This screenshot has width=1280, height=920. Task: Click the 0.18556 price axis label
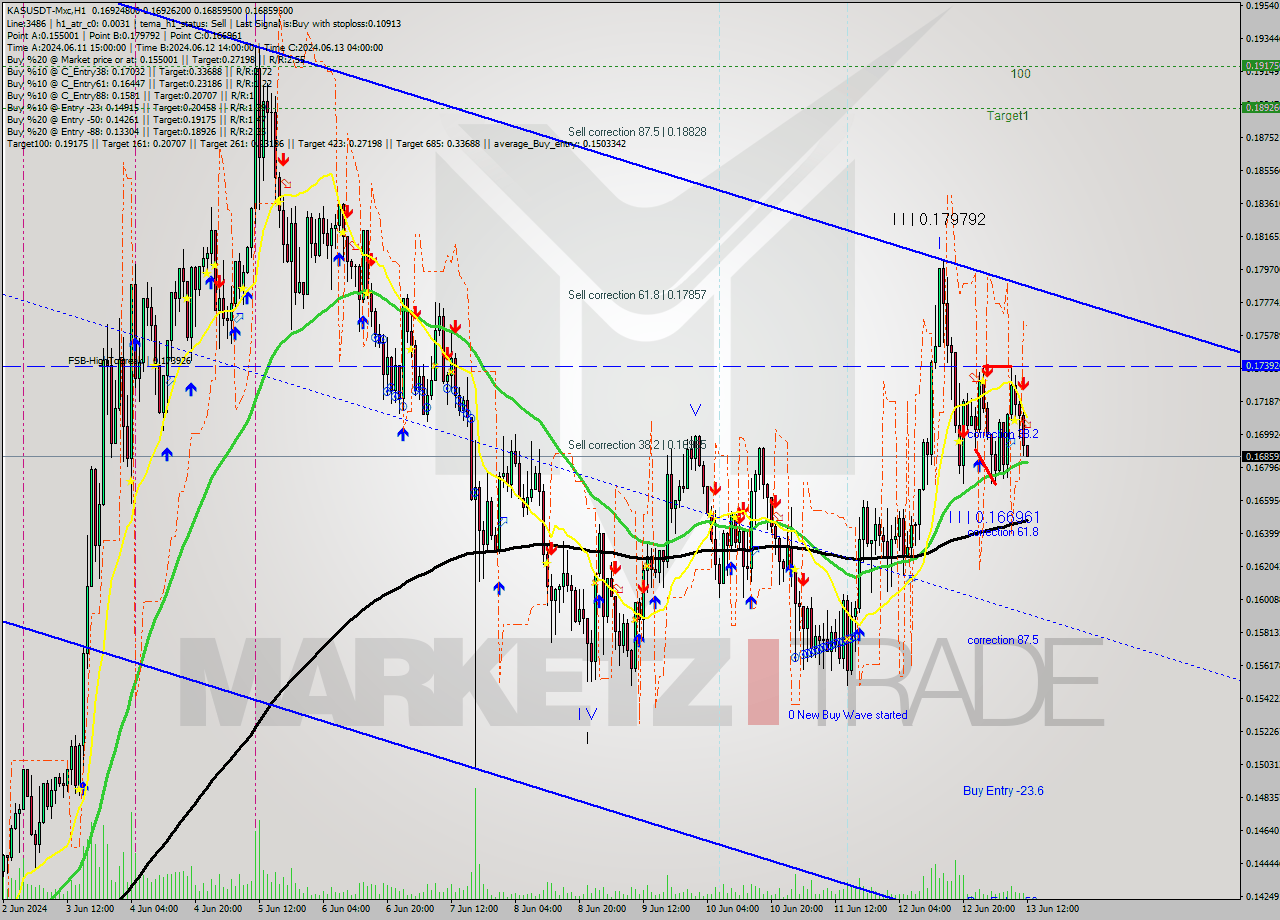coord(1262,170)
